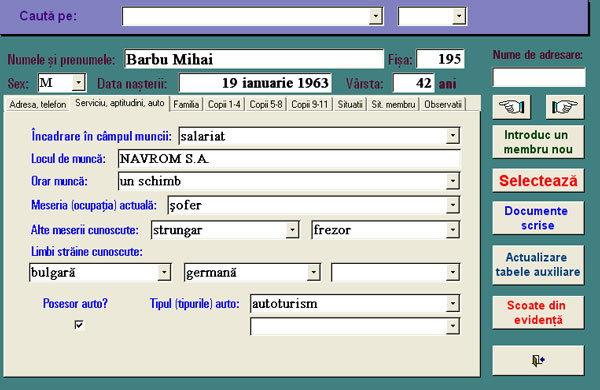Click Introduc un membru nou button

(x=538, y=142)
